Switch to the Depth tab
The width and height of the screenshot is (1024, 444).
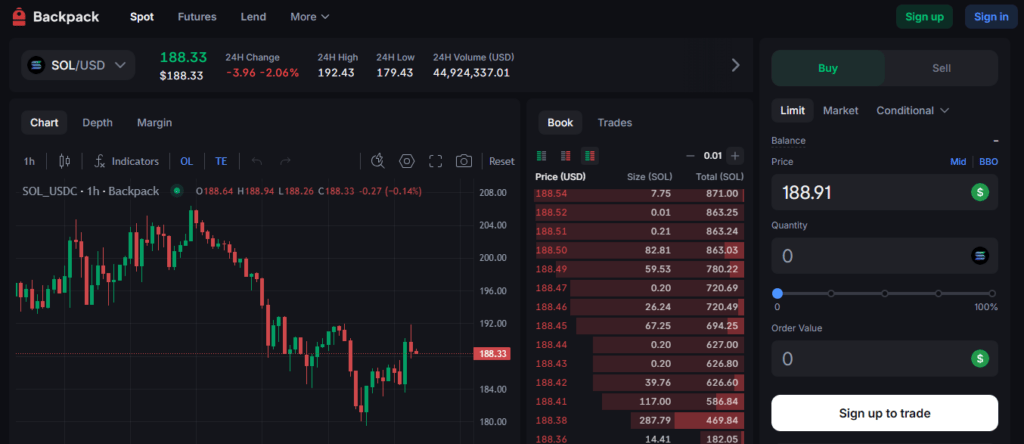pos(97,123)
